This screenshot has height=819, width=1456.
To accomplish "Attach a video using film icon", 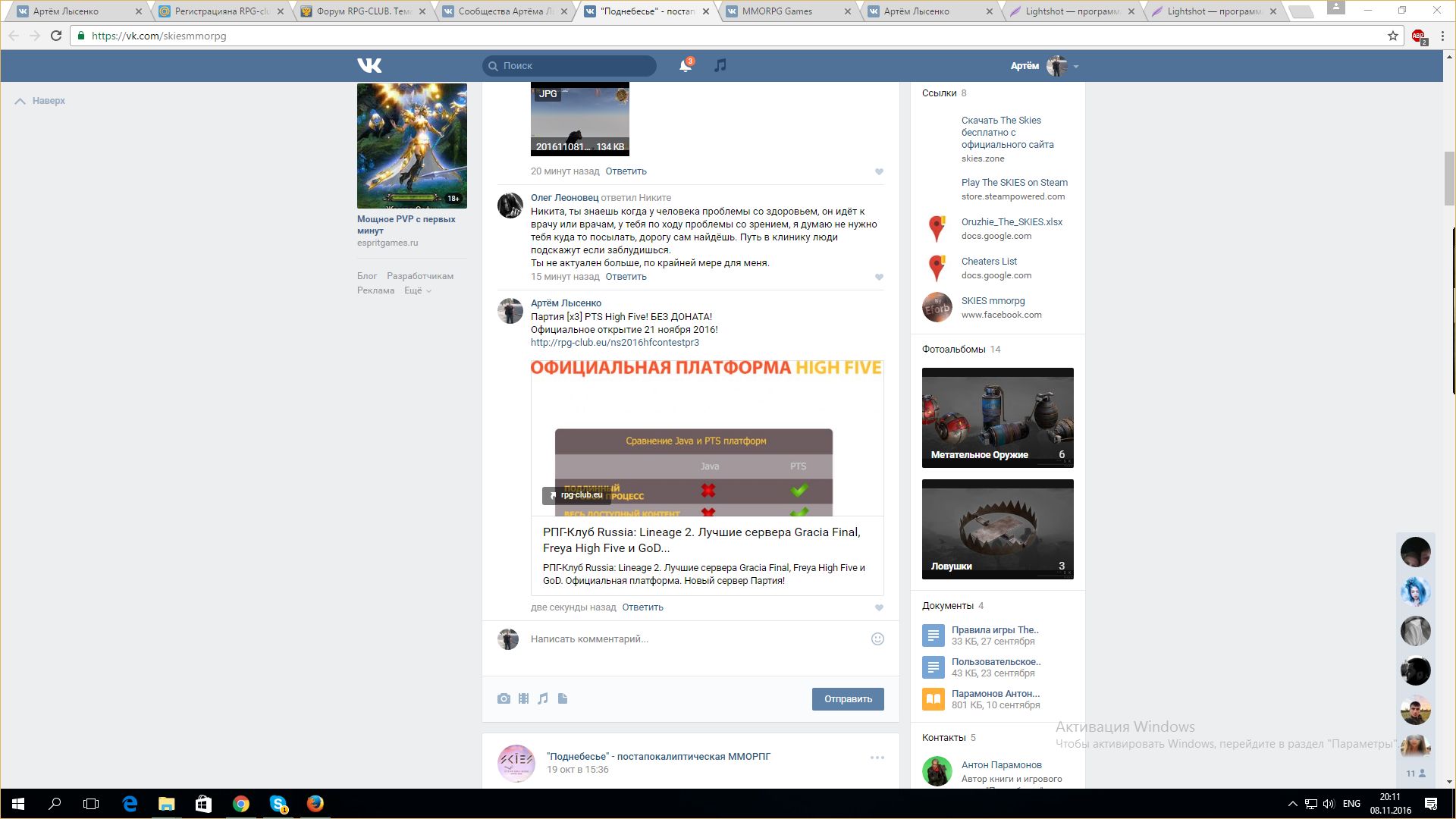I will point(523,698).
